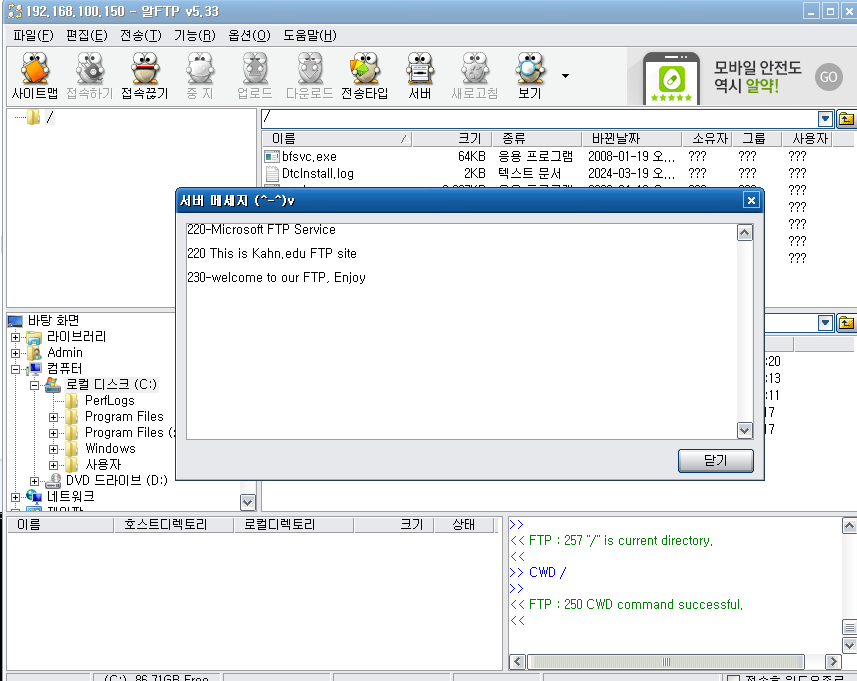
Task: Click the 'CWD /' log line
Action: point(547,572)
